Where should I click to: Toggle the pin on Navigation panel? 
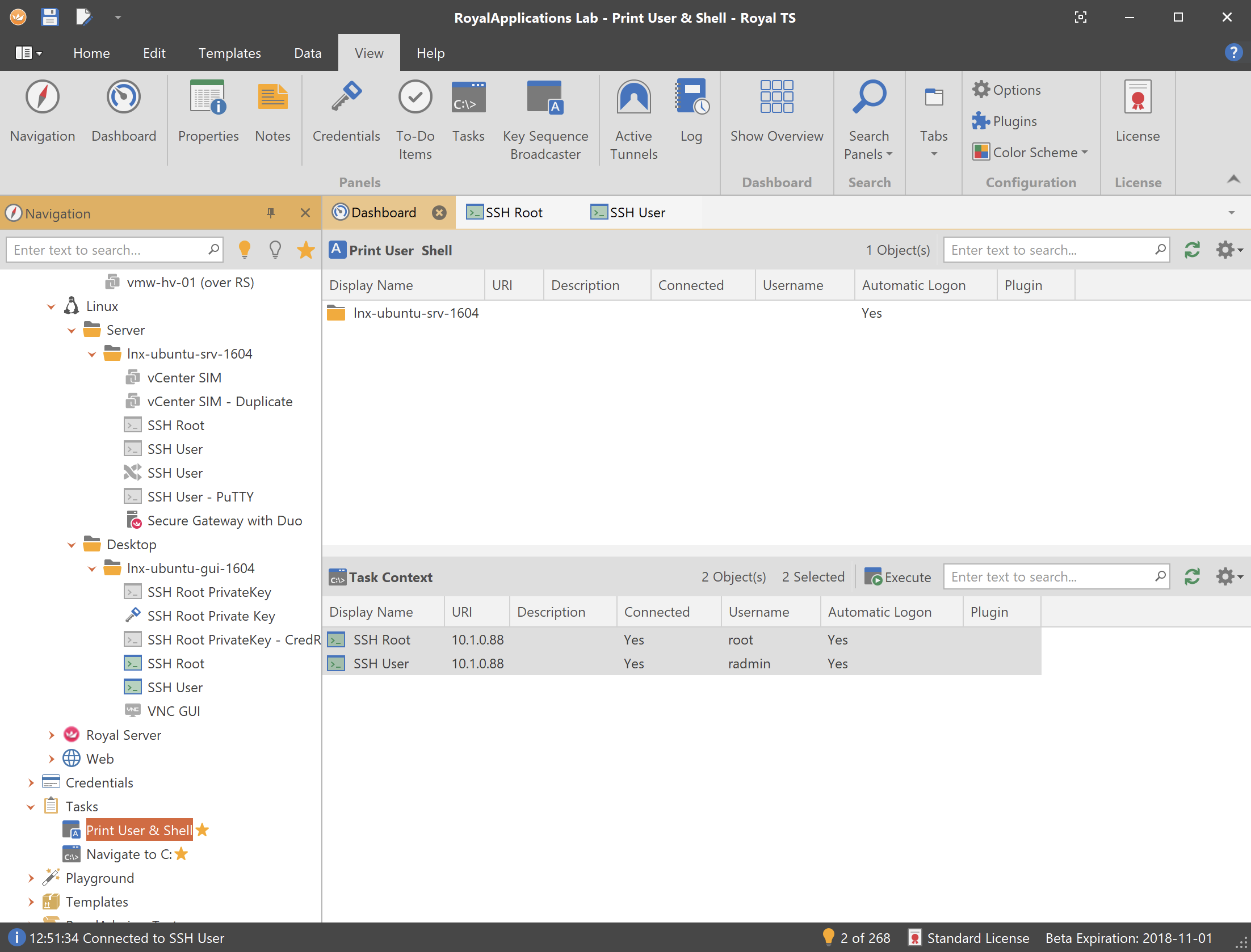[271, 213]
